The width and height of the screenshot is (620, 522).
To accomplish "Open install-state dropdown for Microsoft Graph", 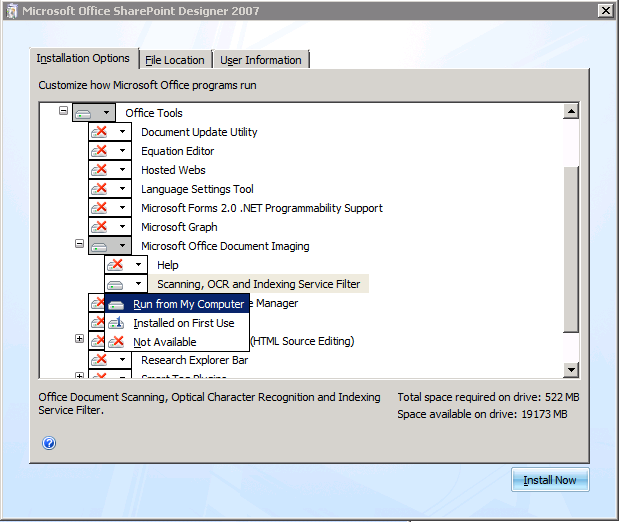I will point(110,227).
